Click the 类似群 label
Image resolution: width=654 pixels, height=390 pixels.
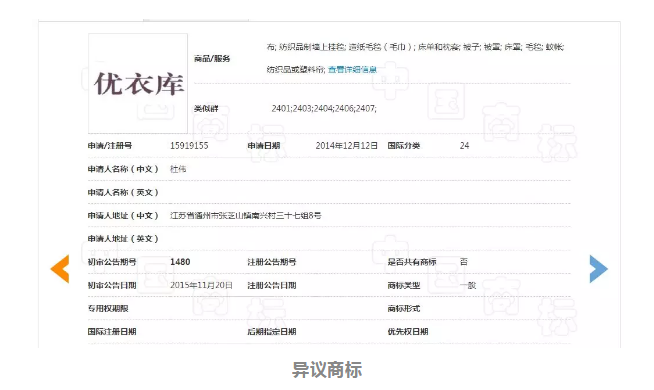click(x=206, y=109)
